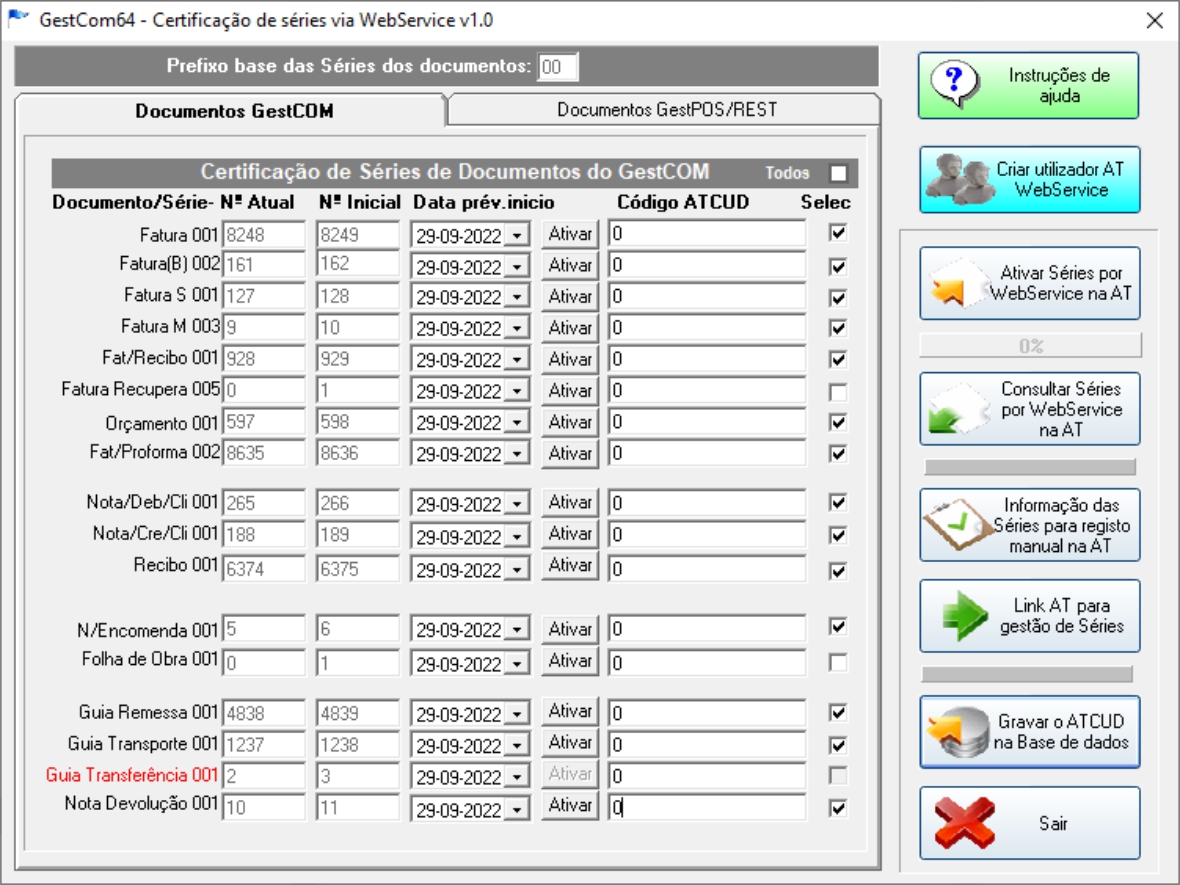This screenshot has height=885, width=1180.
Task: Click the 0% progress bar
Action: (1030, 346)
